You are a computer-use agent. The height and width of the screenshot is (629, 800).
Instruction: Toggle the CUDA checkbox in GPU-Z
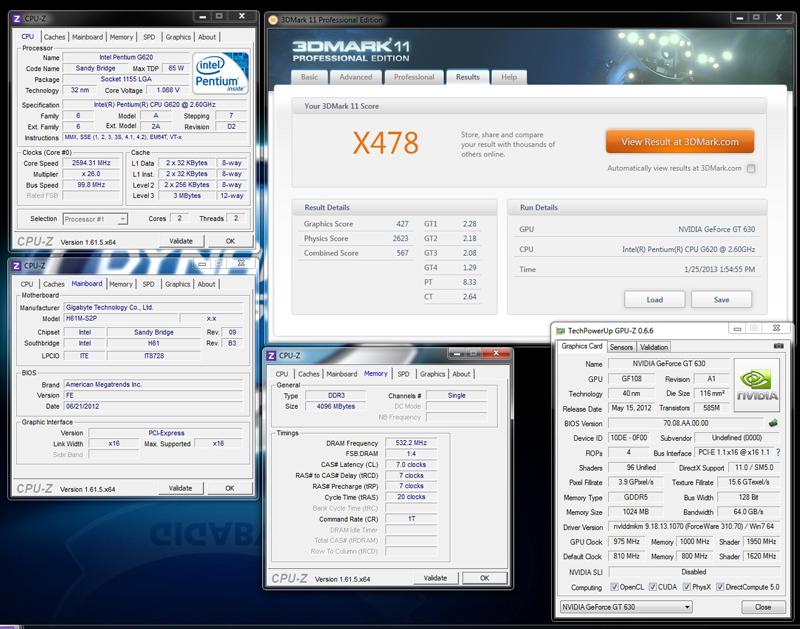(653, 587)
